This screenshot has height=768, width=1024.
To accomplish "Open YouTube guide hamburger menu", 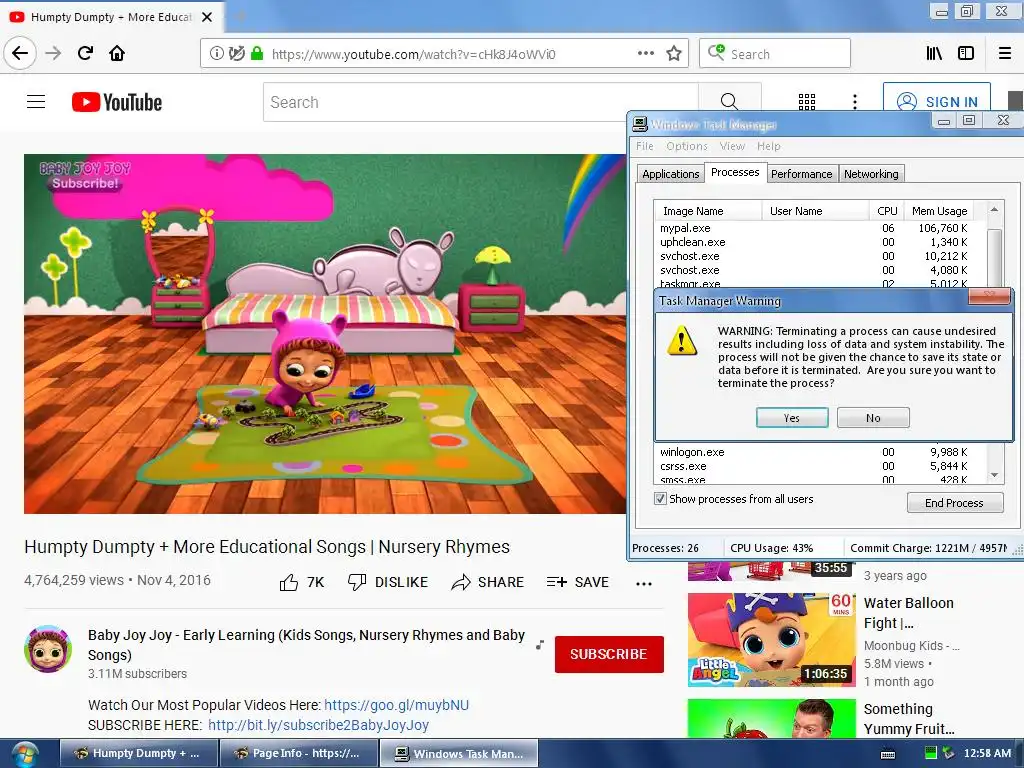I will click(36, 102).
